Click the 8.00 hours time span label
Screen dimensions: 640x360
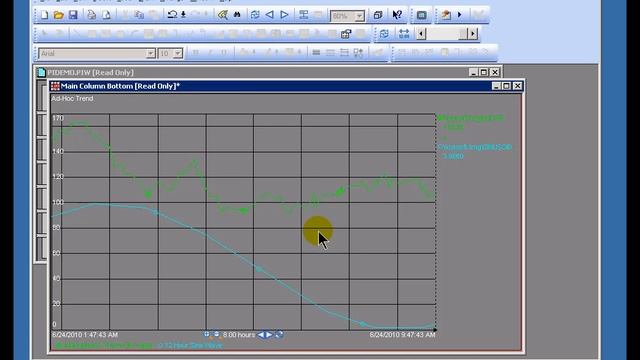pyautogui.click(x=239, y=335)
